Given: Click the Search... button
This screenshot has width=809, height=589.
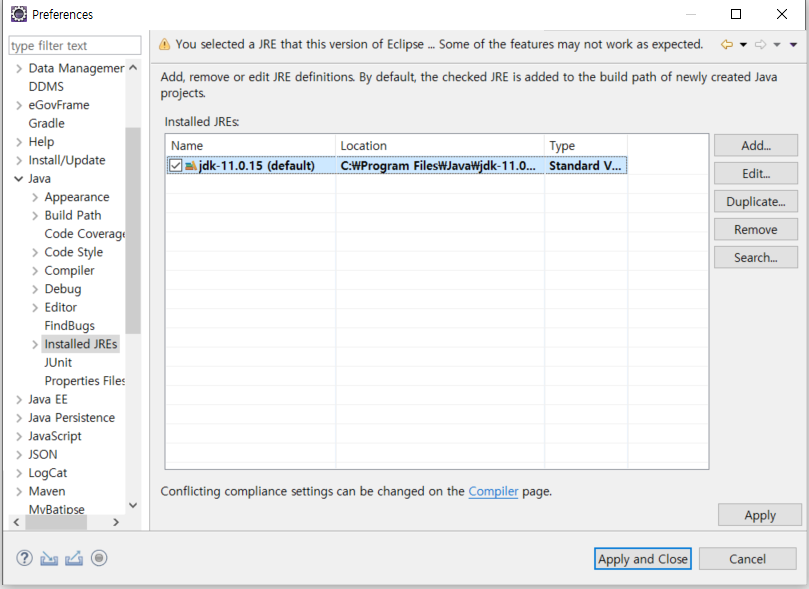Looking at the screenshot, I should coord(756,257).
